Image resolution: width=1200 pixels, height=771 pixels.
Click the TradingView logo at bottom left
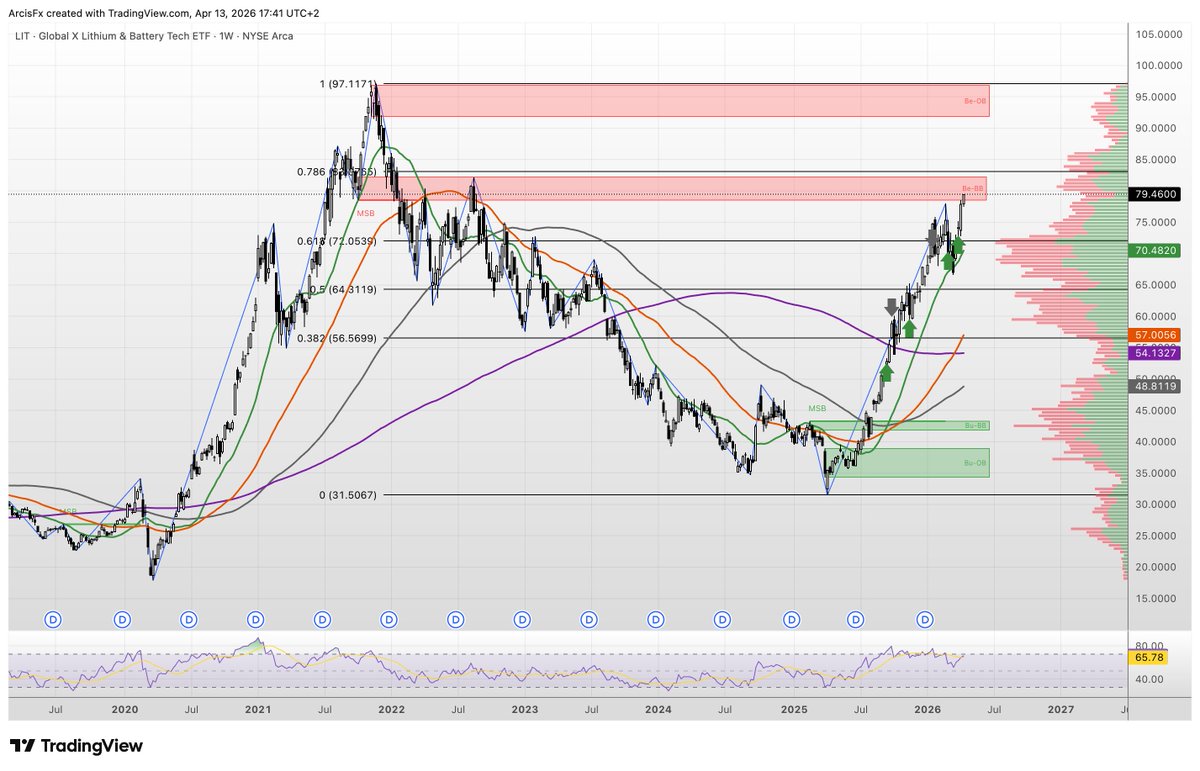point(76,746)
